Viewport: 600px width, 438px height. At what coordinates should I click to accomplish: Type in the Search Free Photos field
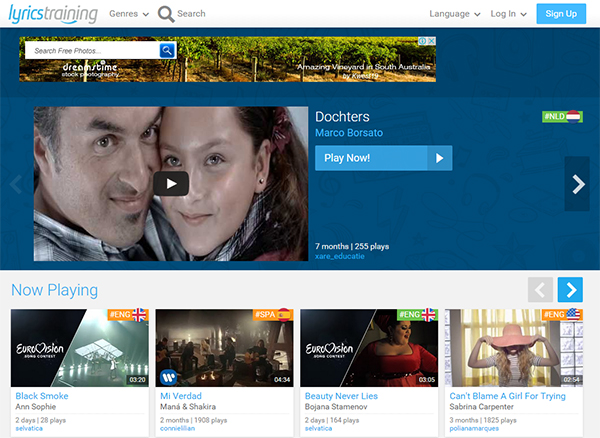(x=90, y=50)
